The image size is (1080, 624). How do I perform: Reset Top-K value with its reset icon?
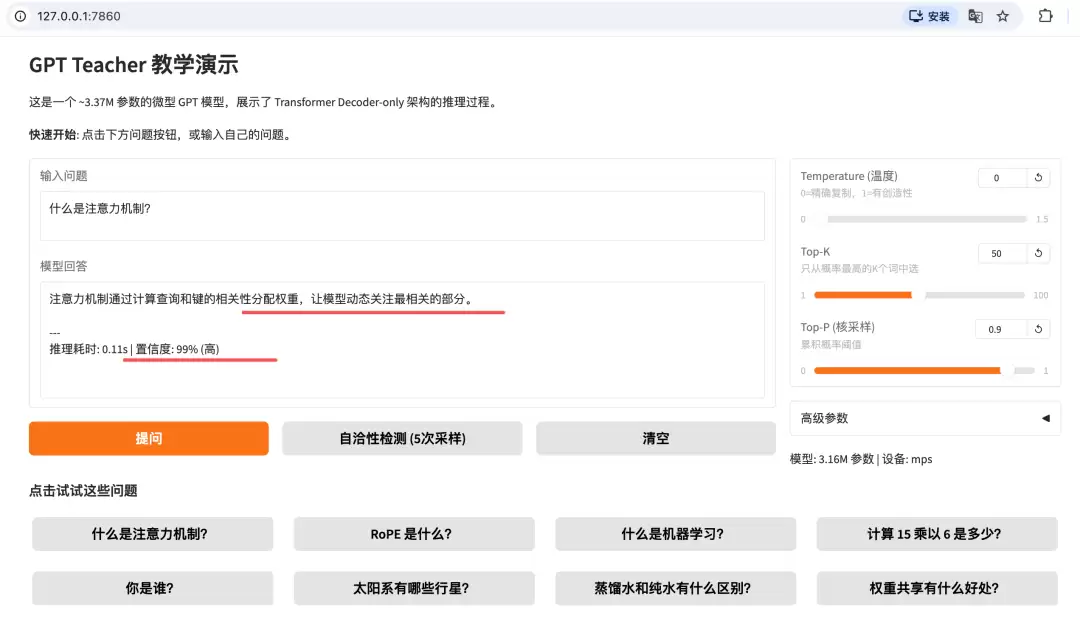1038,253
